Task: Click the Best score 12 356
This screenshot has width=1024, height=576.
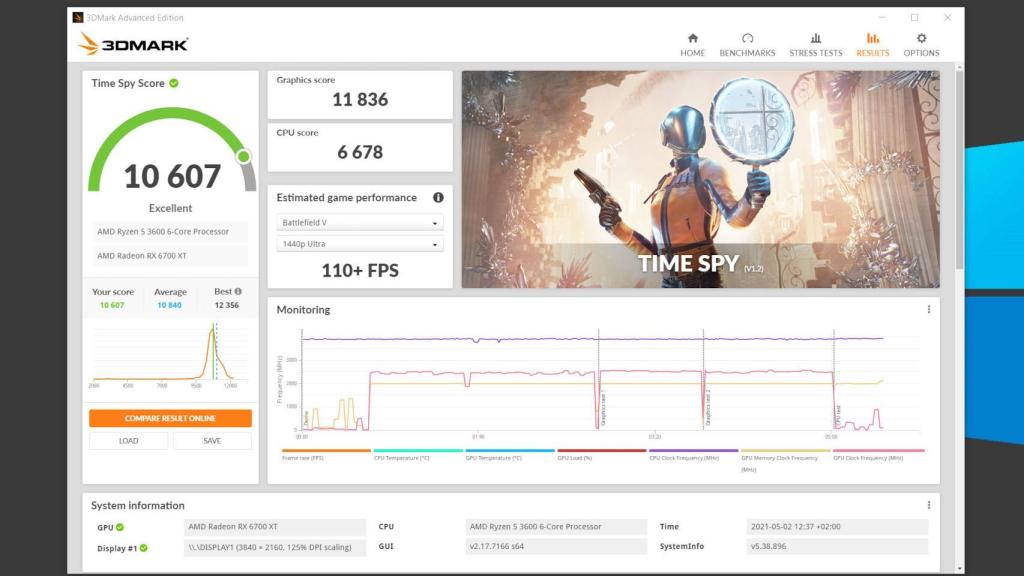Action: coord(227,305)
